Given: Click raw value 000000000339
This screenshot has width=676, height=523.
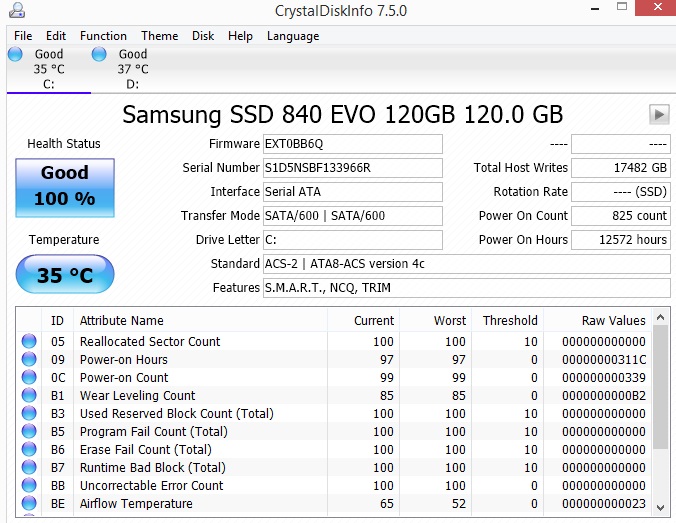Looking at the screenshot, I should (x=604, y=378).
